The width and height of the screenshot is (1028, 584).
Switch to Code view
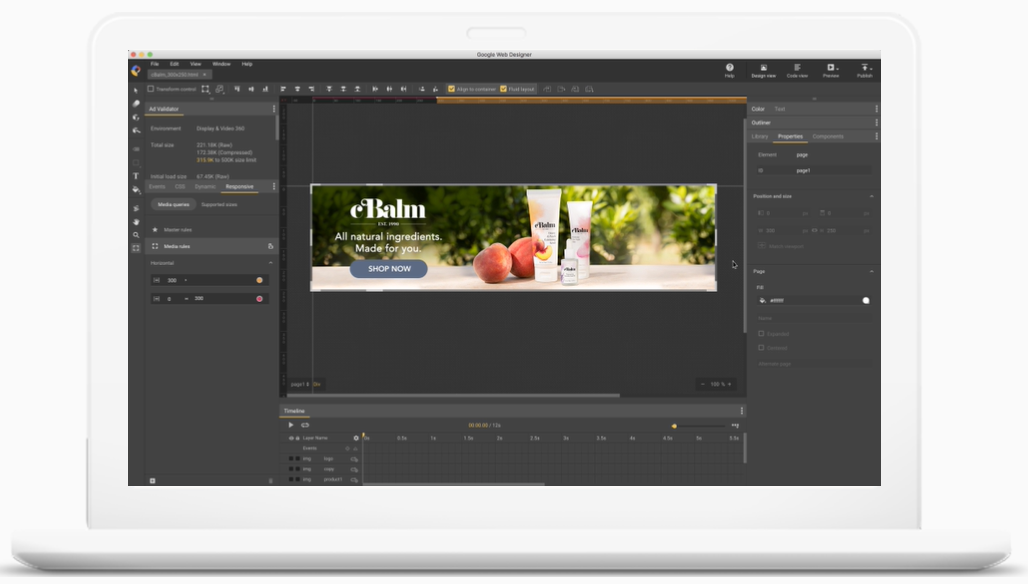[x=797, y=70]
